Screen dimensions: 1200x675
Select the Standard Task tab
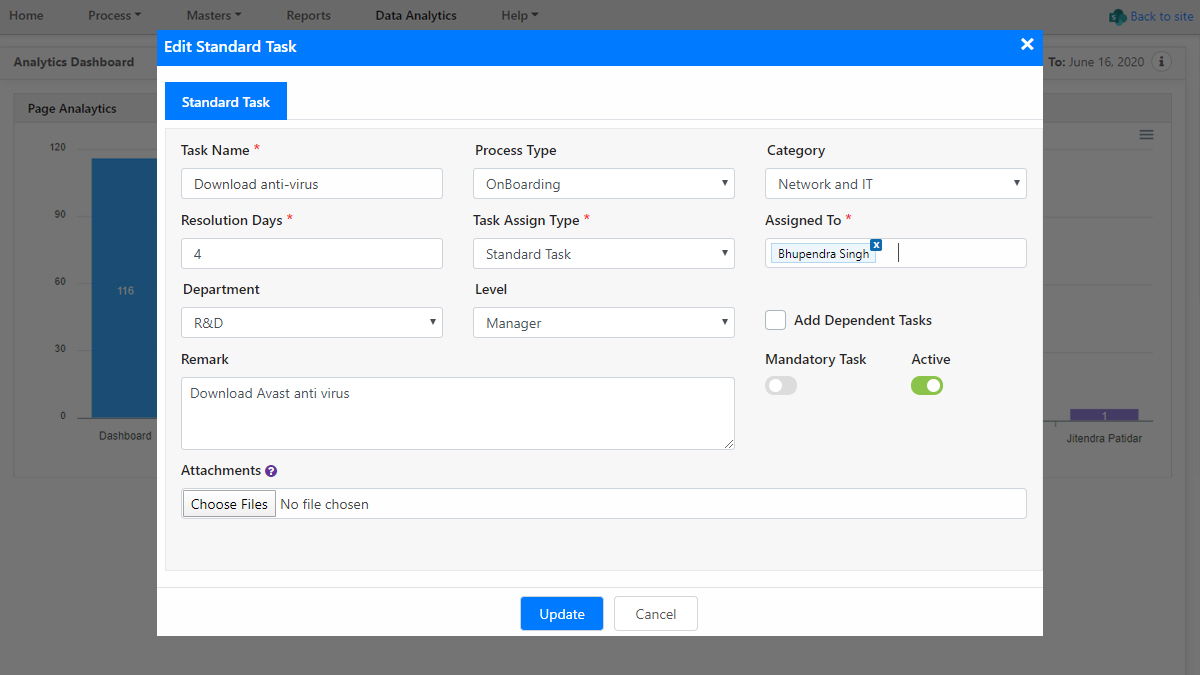(225, 100)
